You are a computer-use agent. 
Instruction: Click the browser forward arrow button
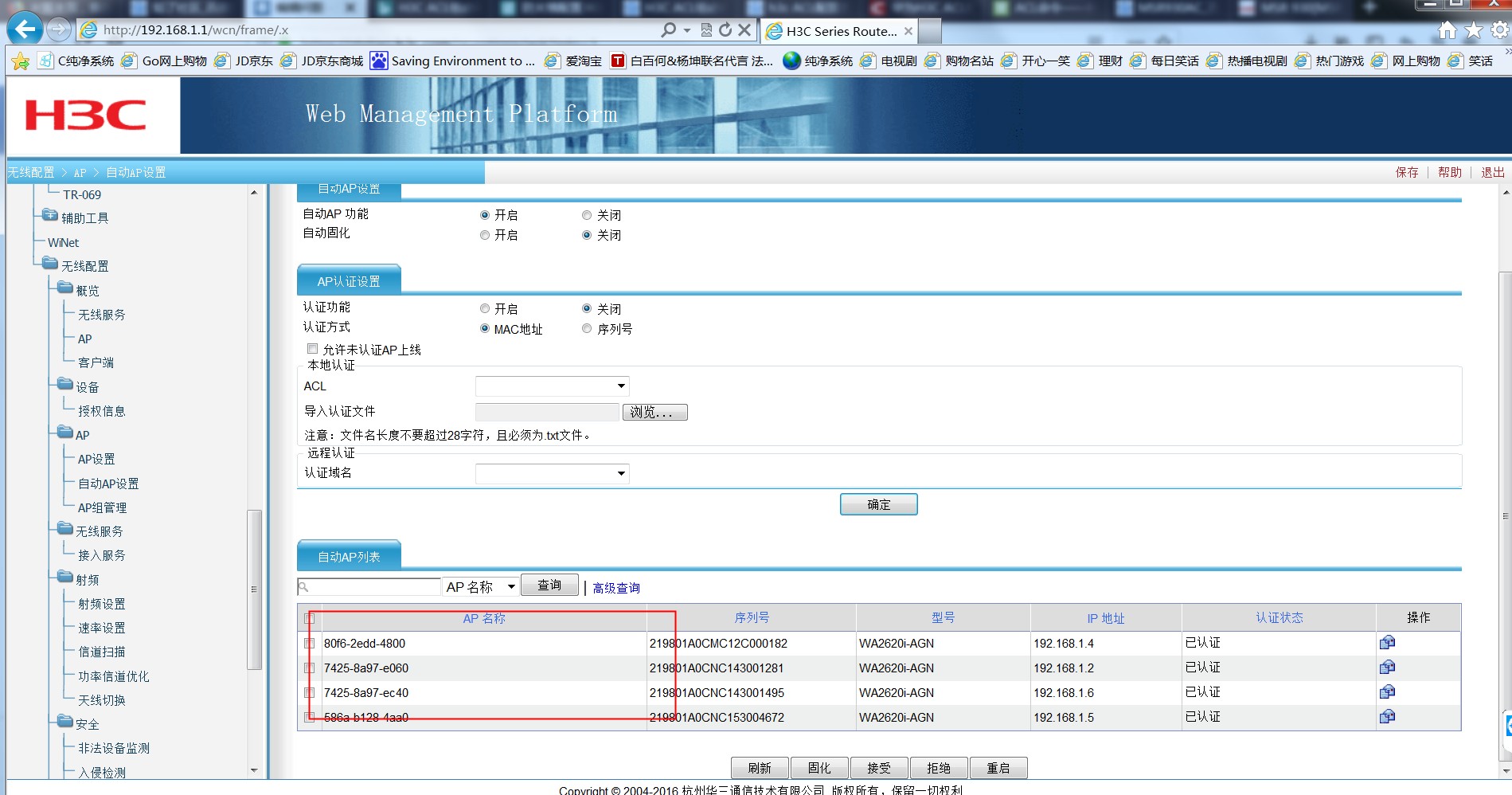59,29
